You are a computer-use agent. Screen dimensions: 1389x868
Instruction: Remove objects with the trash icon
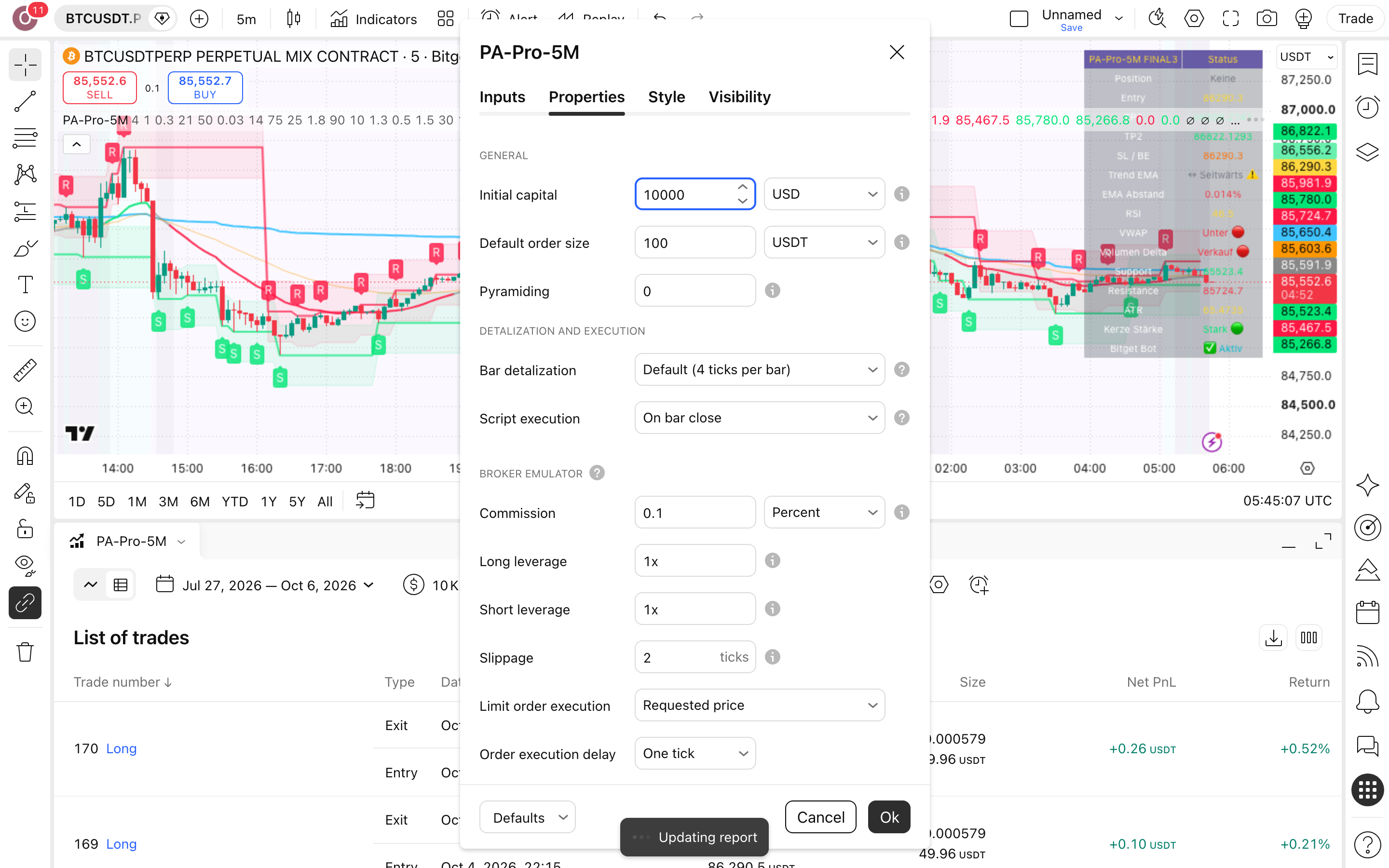(25, 652)
